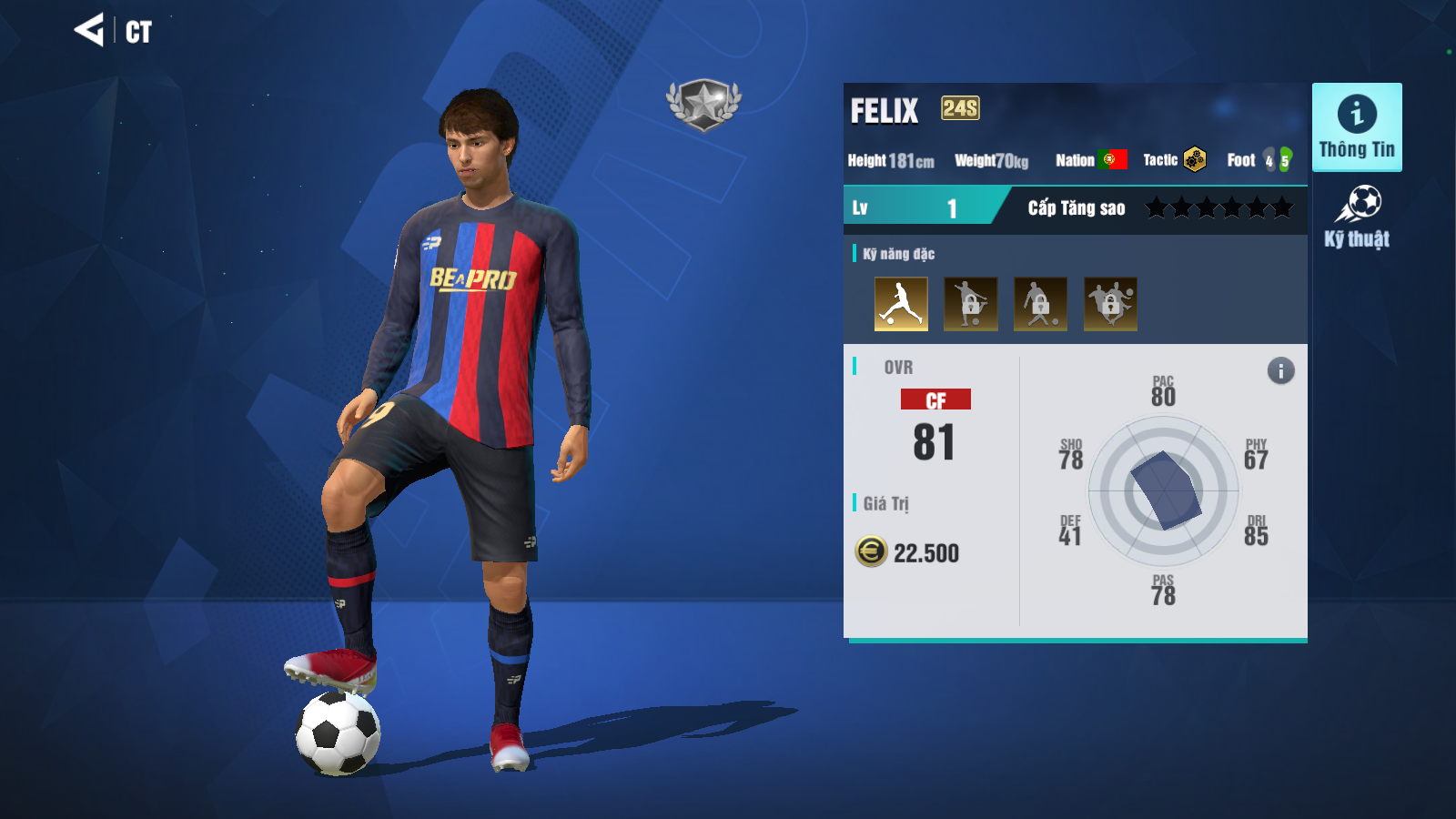Viewport: 1456px width, 819px height.
Task: Click the stats radar chart
Action: 1164,491
